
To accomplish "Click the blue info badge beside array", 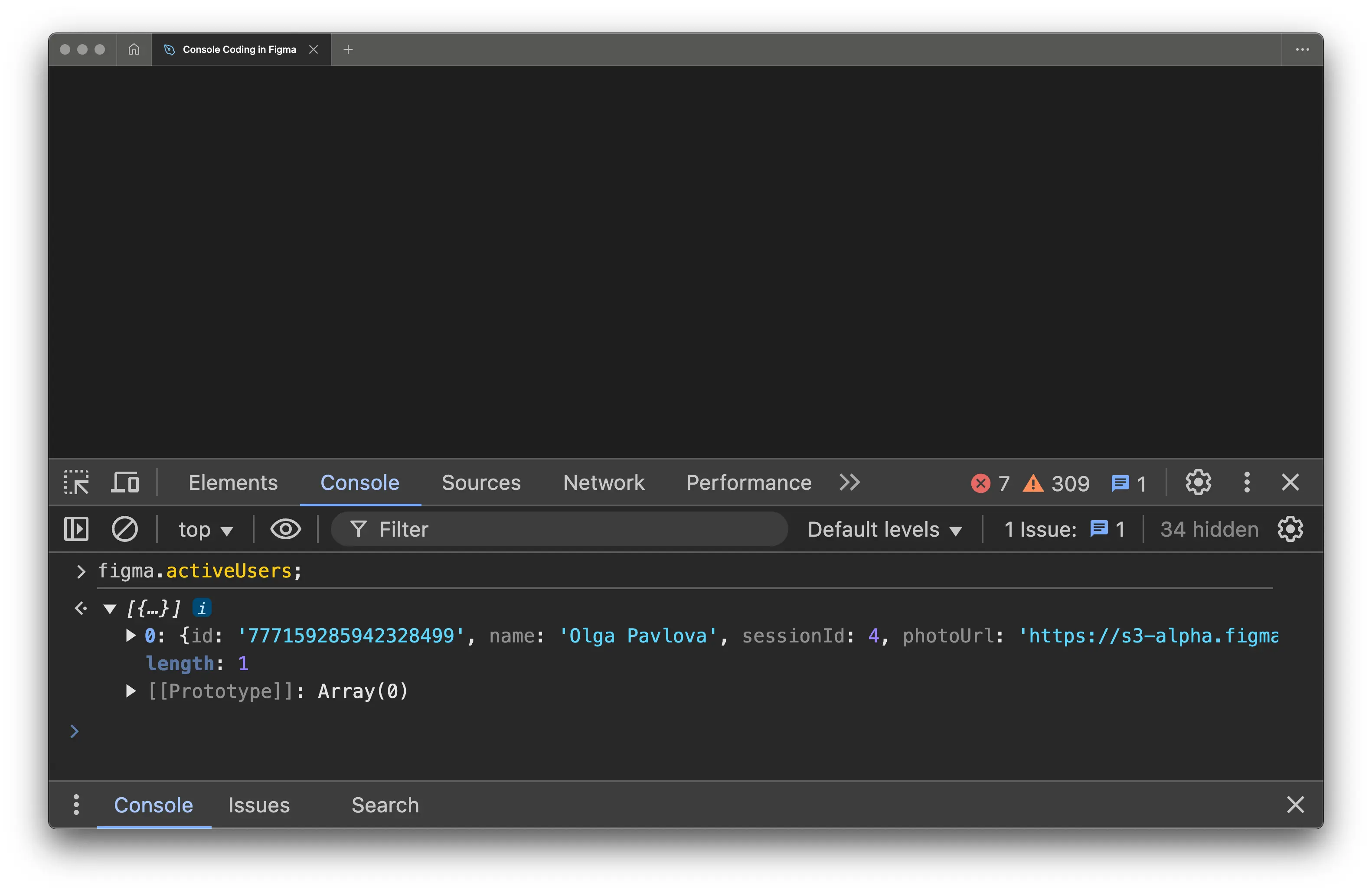I will (x=202, y=608).
